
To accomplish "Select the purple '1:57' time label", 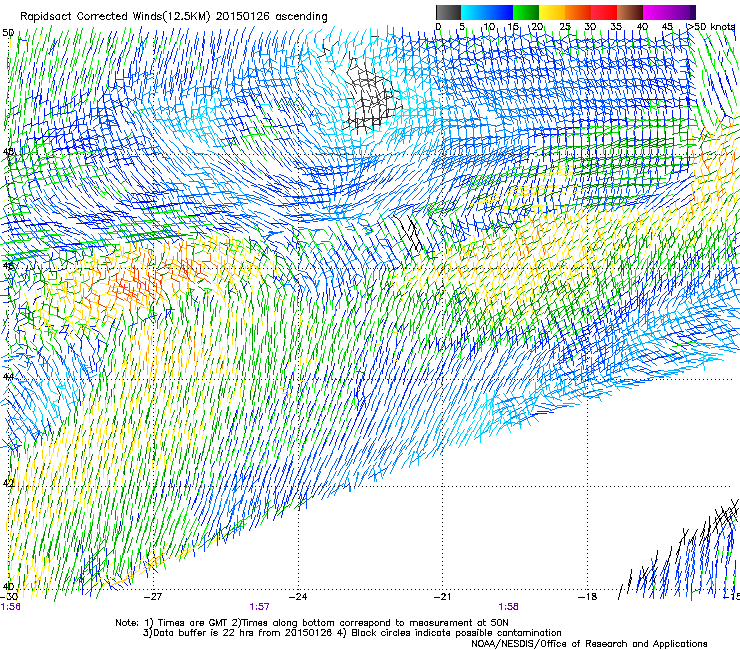I will coord(259,607).
